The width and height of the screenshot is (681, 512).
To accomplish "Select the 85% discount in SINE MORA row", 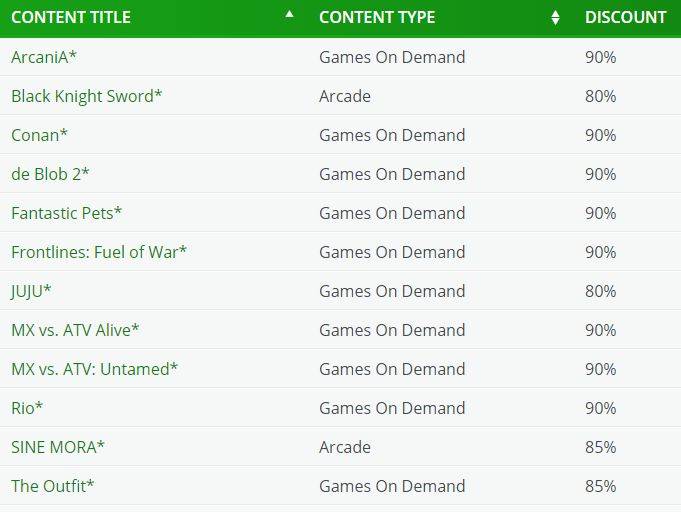I will pyautogui.click(x=601, y=447).
